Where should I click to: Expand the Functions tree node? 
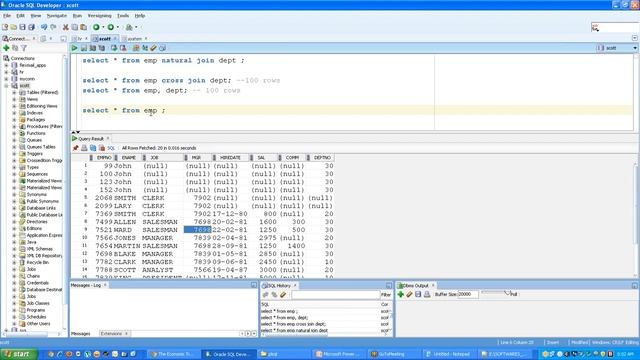(x=14, y=133)
